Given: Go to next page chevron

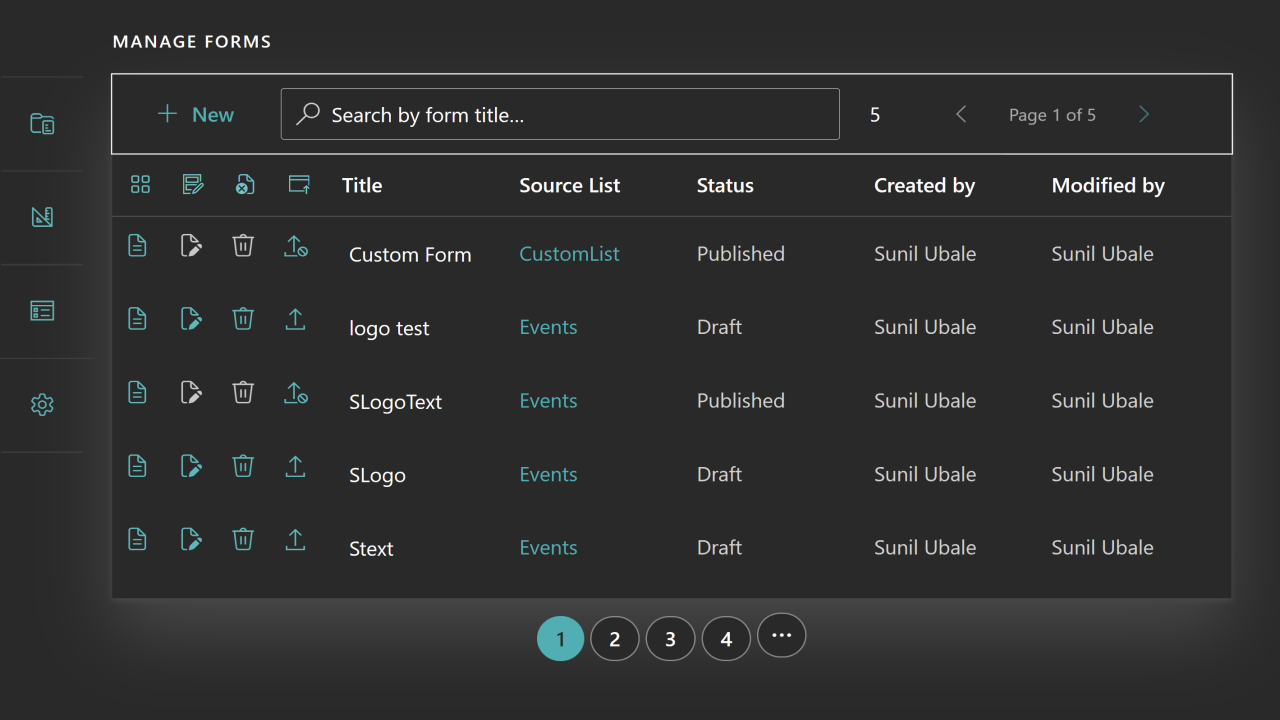Looking at the screenshot, I should coord(1144,114).
